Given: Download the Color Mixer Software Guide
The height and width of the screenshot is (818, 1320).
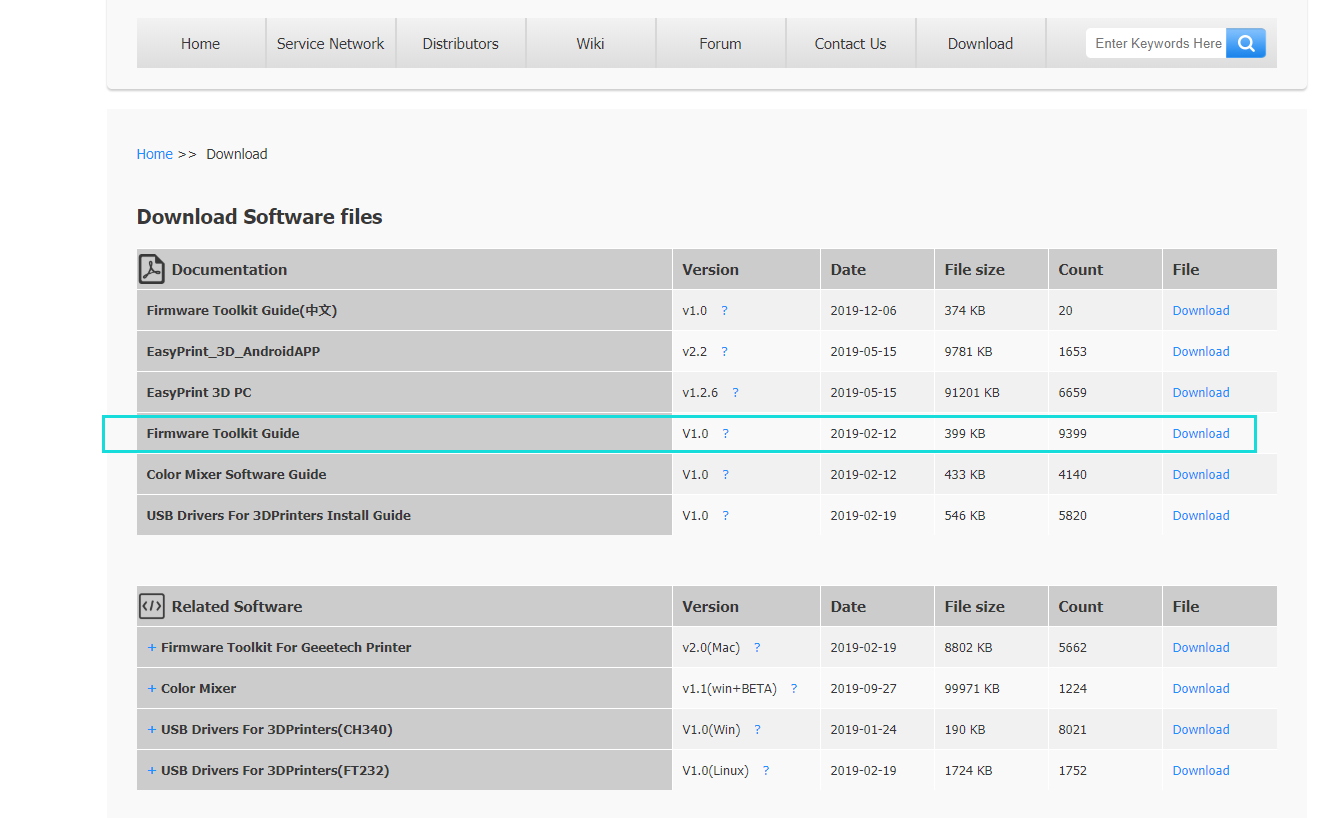Looking at the screenshot, I should 1200,475.
